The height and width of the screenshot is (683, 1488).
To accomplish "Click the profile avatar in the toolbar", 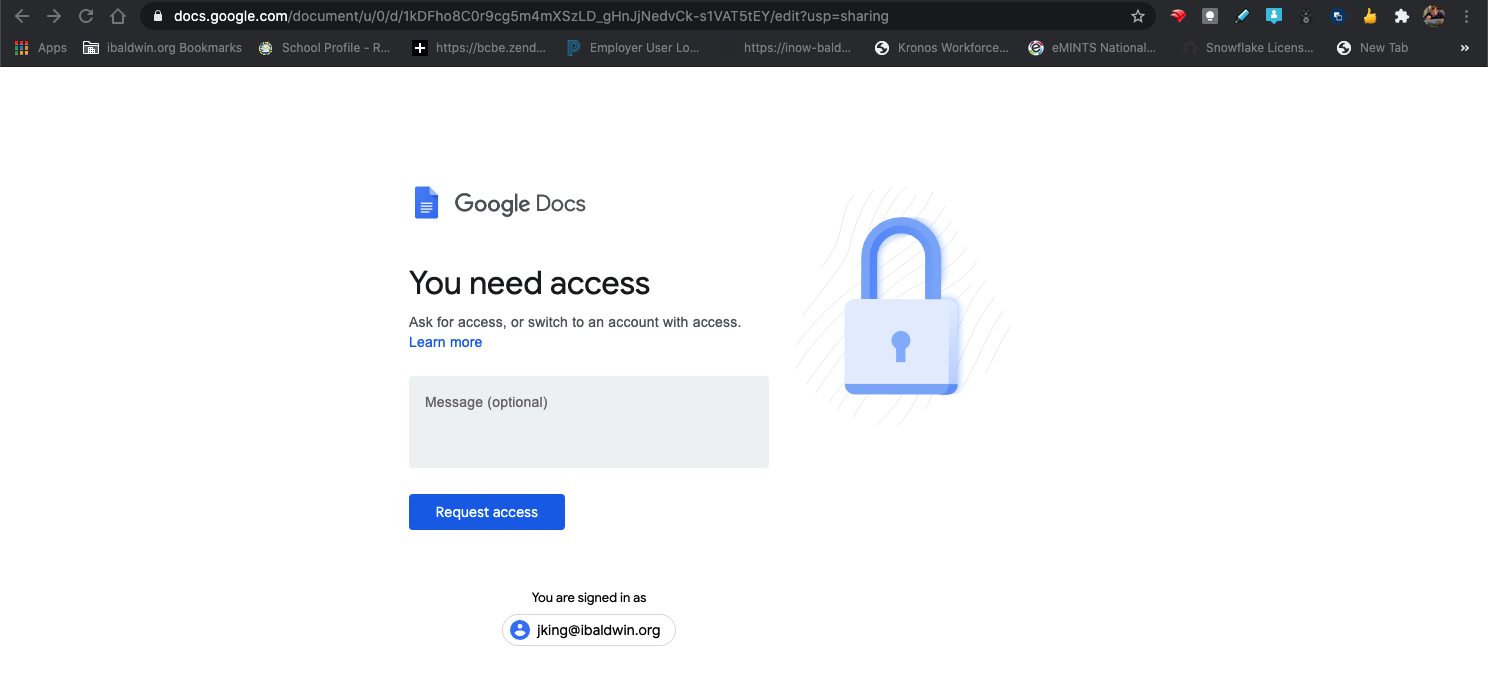I will tap(1434, 16).
